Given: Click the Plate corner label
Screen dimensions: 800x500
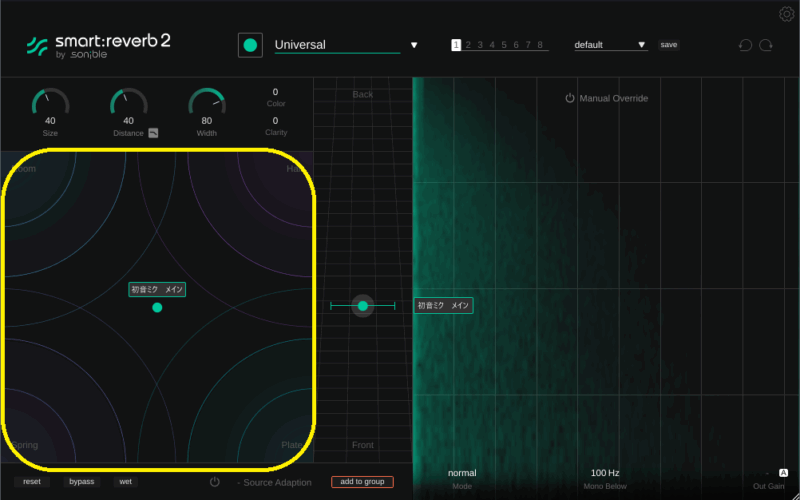Looking at the screenshot, I should pos(292,445).
